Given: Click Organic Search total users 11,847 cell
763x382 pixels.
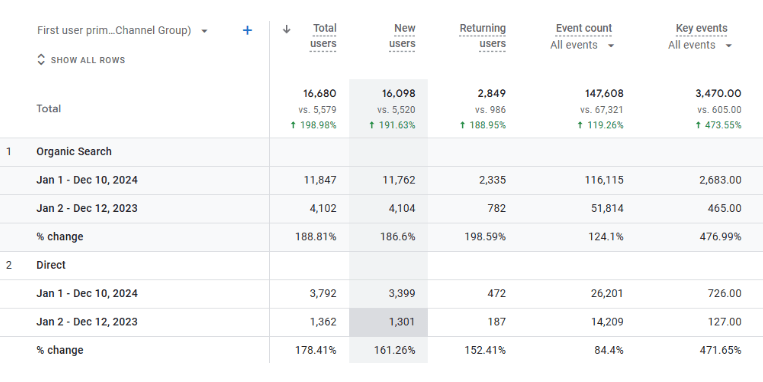Looking at the screenshot, I should 320,180.
